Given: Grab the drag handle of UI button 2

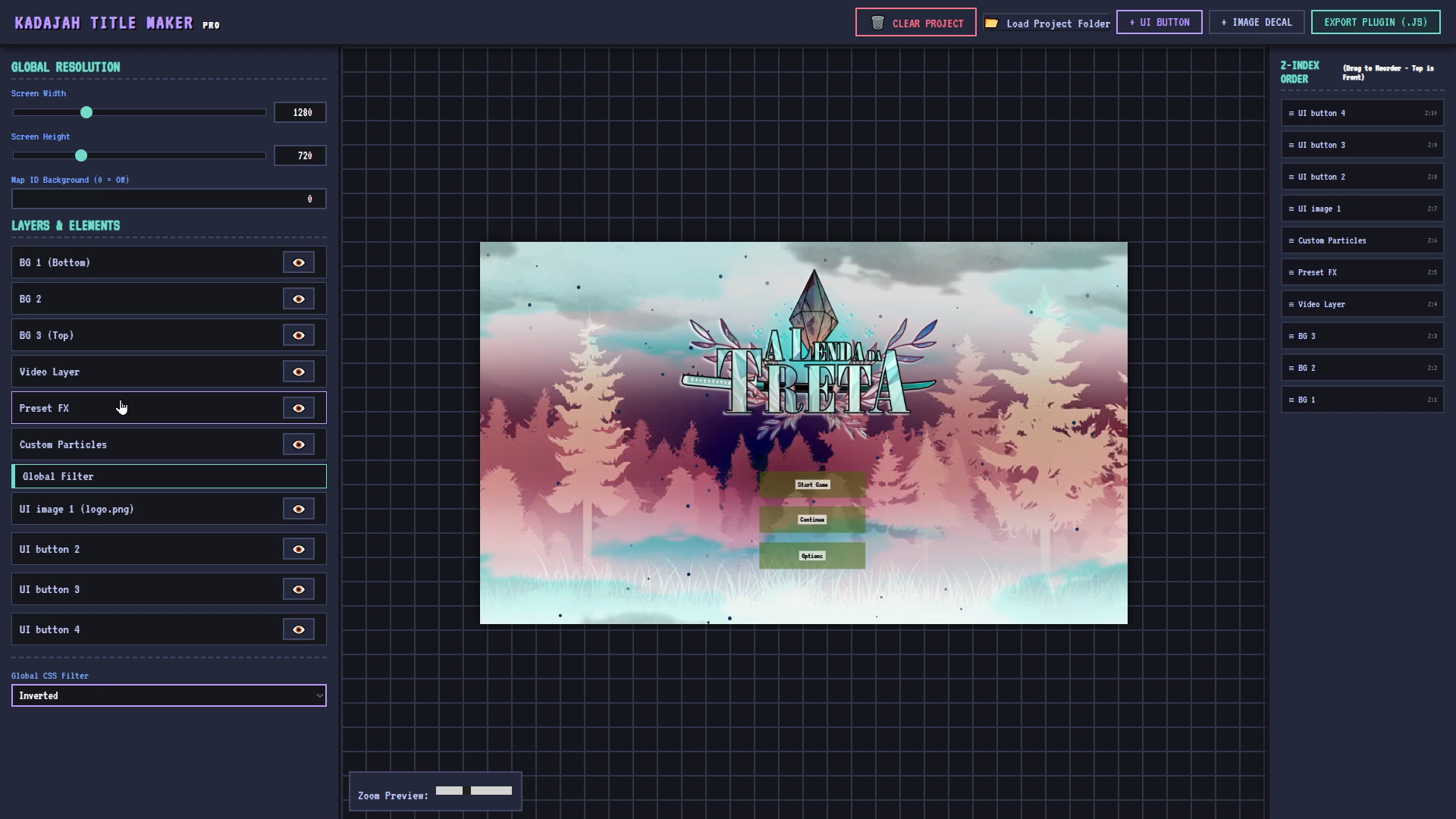Looking at the screenshot, I should click(x=1291, y=177).
